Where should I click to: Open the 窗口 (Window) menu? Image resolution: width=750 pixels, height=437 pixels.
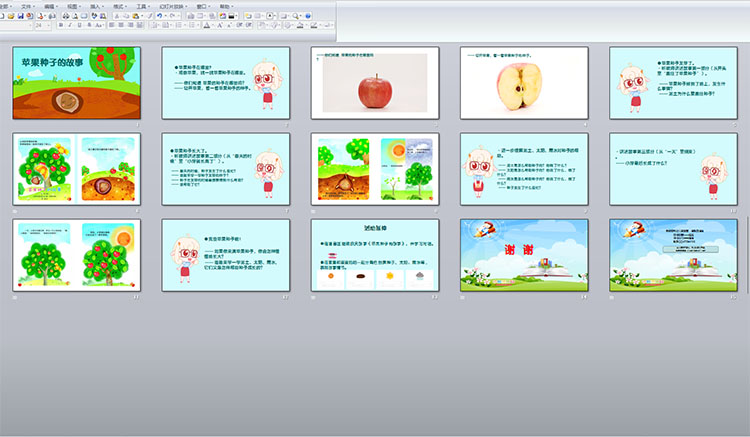click(203, 7)
